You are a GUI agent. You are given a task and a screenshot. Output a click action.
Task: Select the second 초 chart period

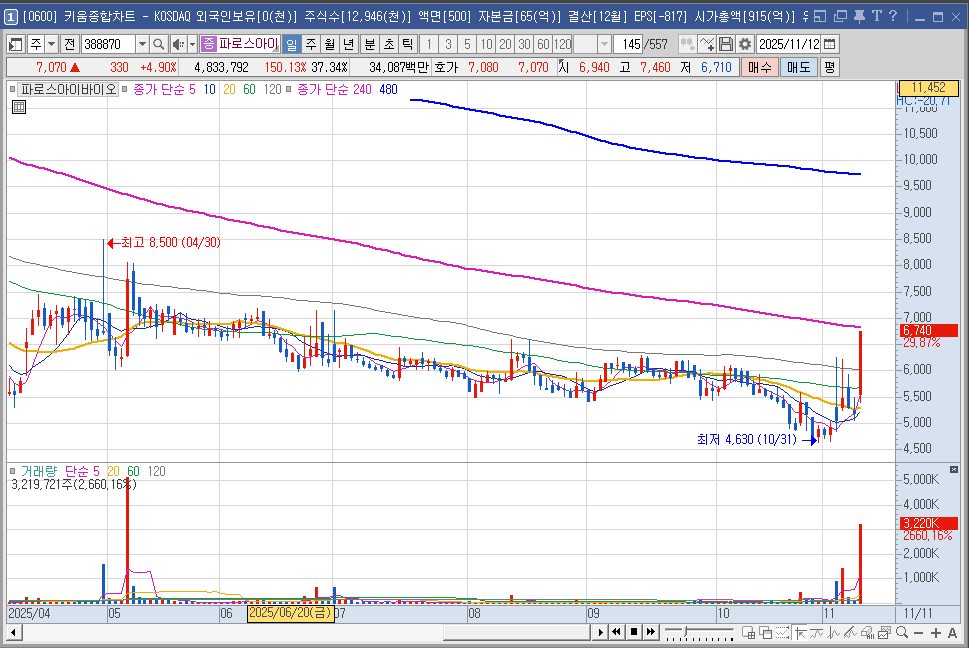coord(389,44)
